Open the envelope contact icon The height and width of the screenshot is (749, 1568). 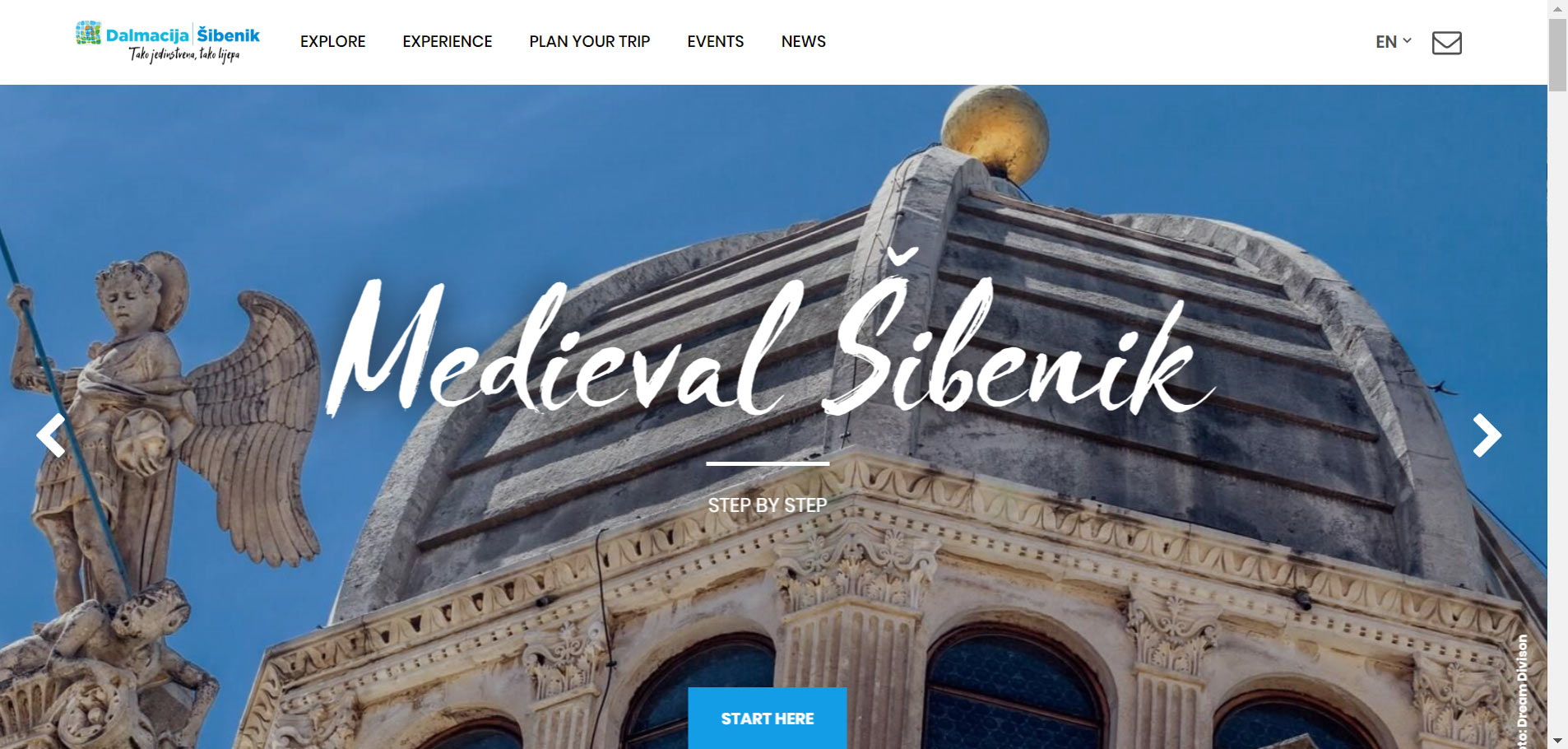pyautogui.click(x=1446, y=43)
